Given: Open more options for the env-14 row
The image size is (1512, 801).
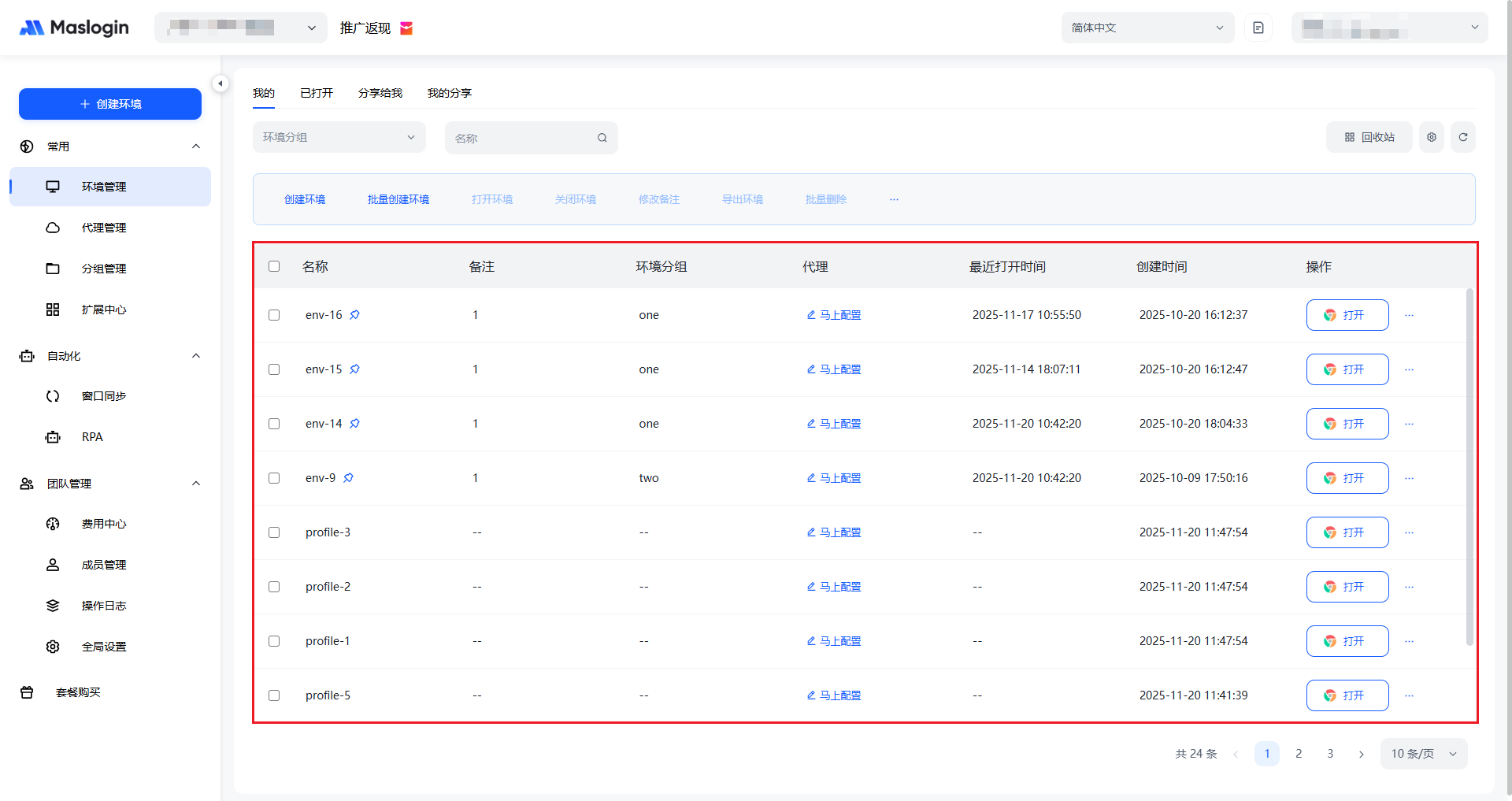Looking at the screenshot, I should tap(1409, 424).
